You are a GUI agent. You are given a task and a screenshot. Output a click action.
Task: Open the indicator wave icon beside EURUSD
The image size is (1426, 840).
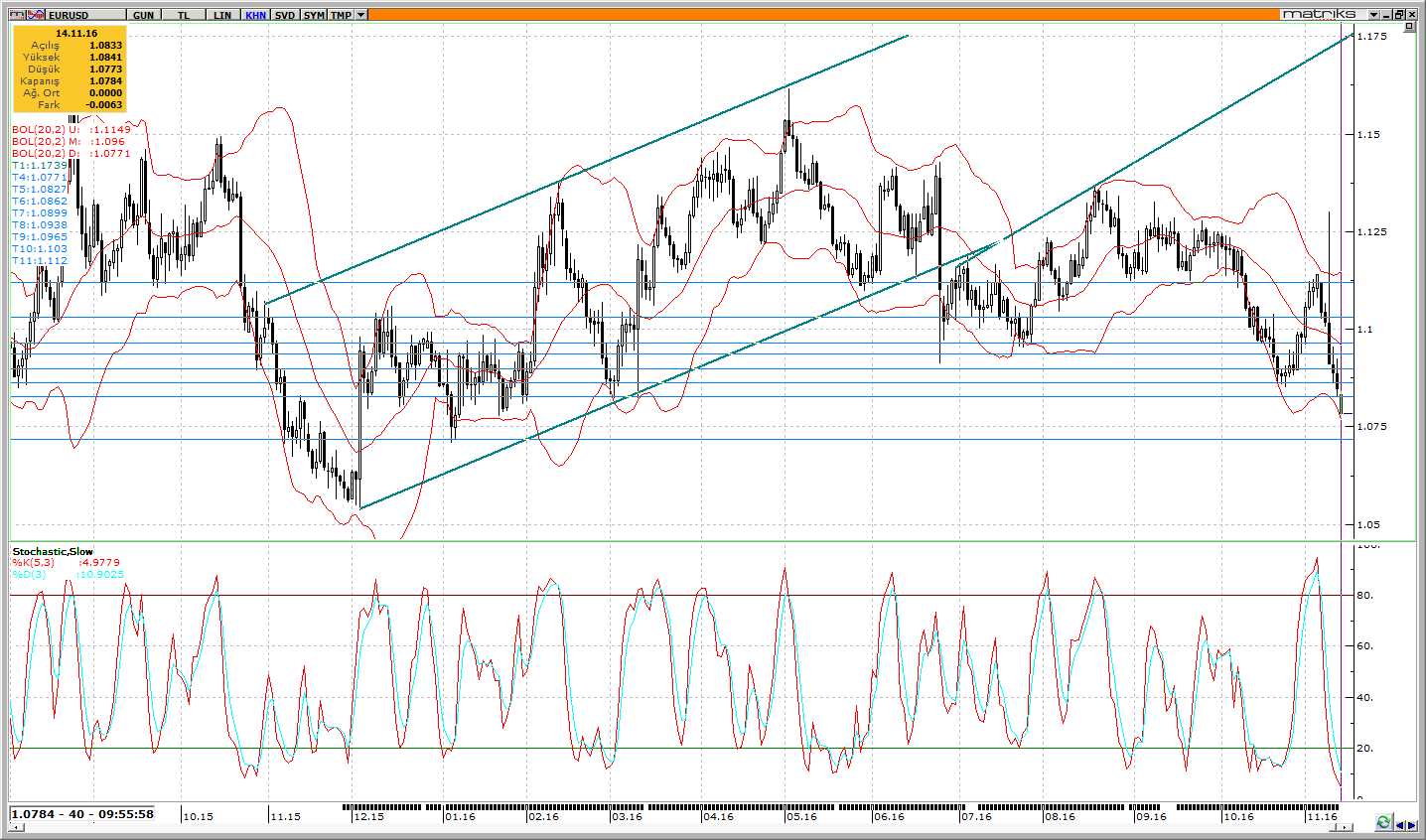click(x=35, y=15)
